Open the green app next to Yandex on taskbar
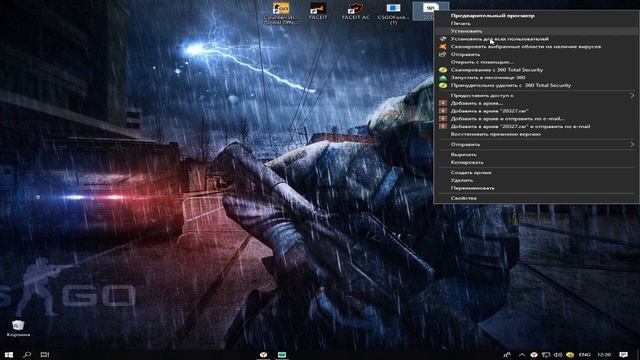Image resolution: width=640 pixels, height=360 pixels. pos(282,355)
